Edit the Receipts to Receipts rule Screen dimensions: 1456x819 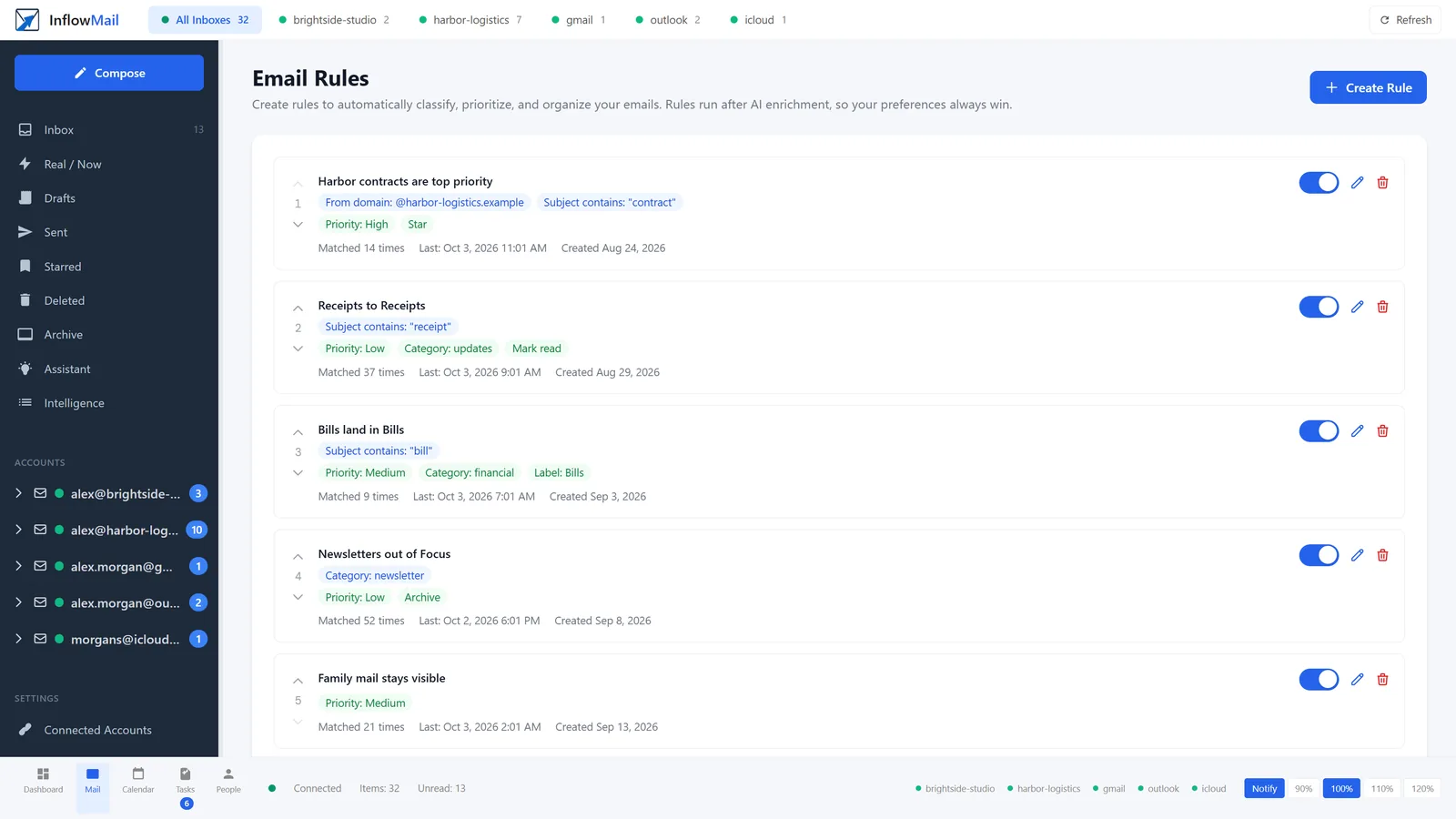pos(1357,307)
